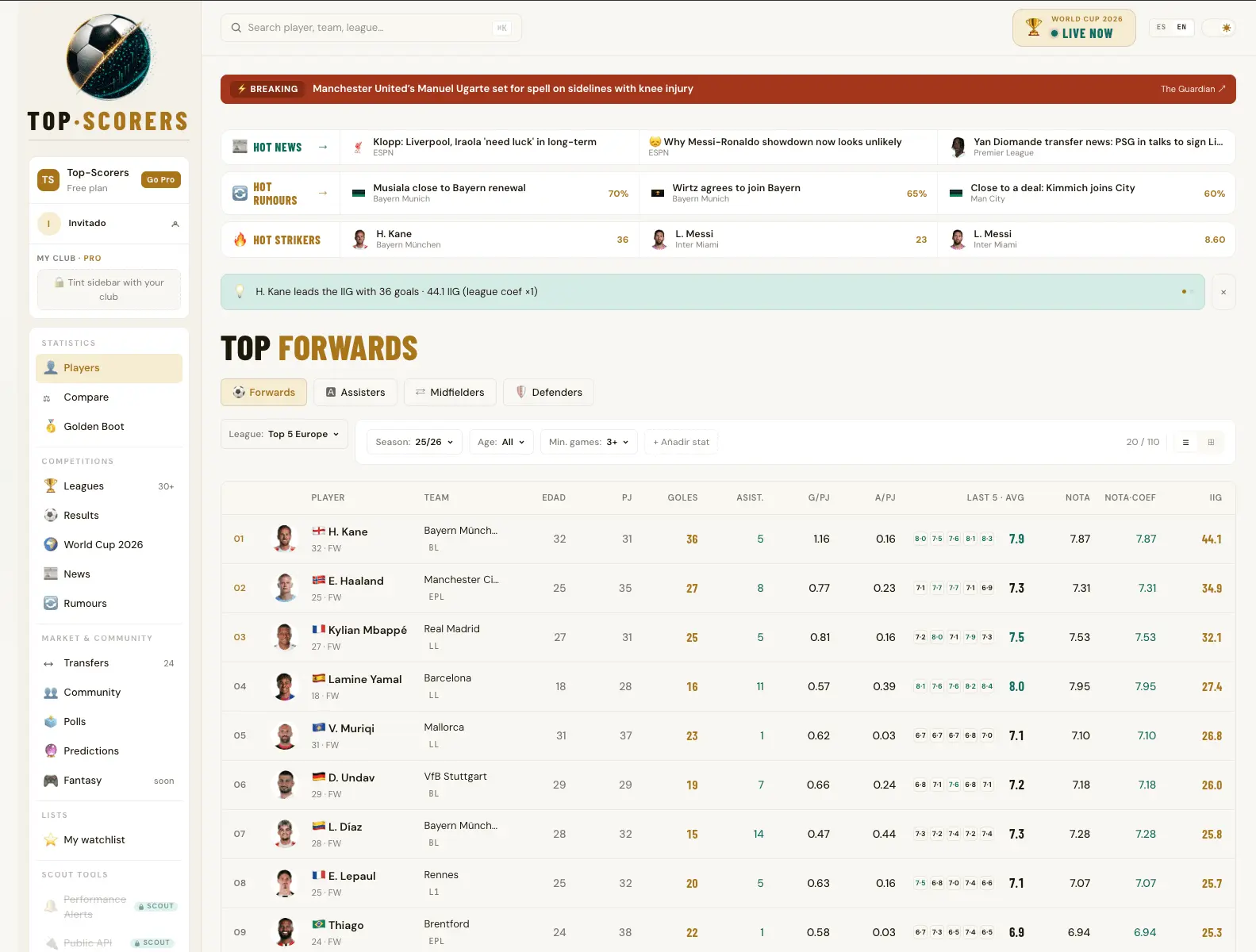Image resolution: width=1256 pixels, height=952 pixels.
Task: Click H. Kane's player avatar in table
Action: [285, 539]
